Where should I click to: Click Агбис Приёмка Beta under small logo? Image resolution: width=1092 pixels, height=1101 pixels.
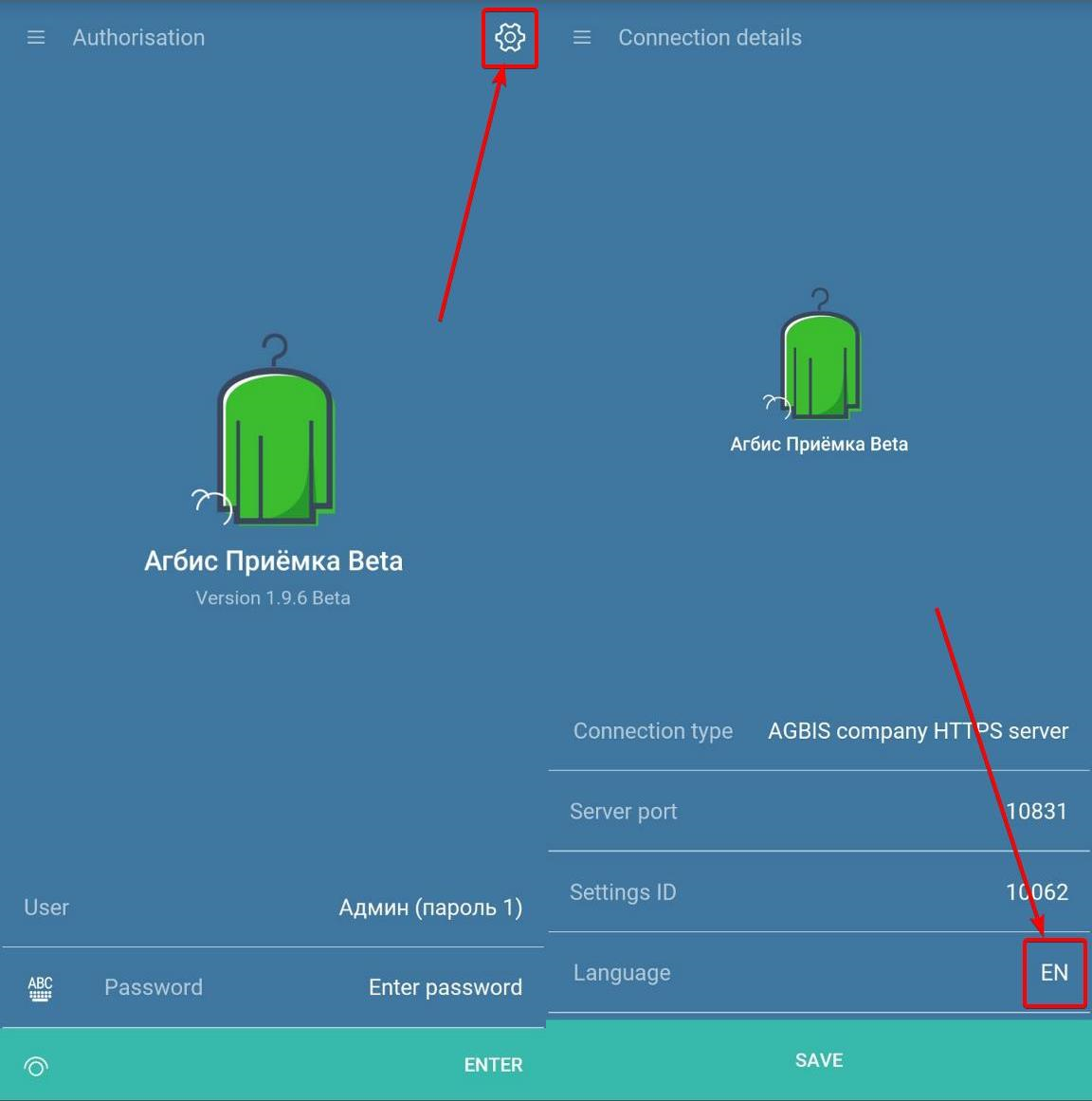819,445
